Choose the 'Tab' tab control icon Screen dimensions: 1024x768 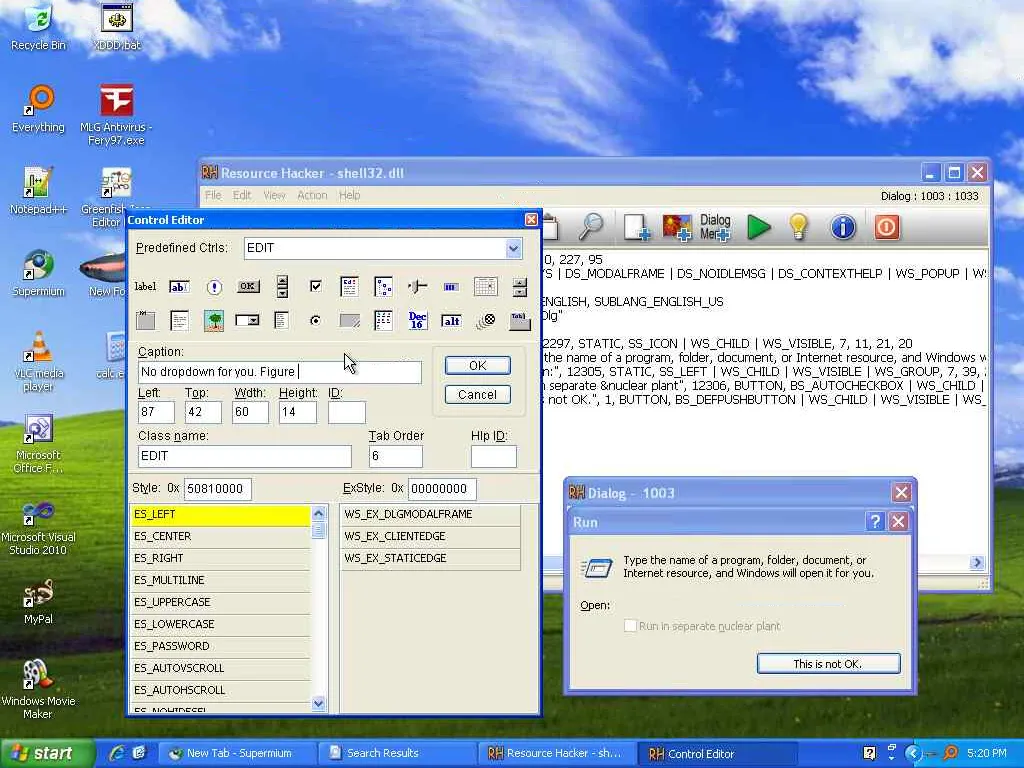tap(519, 320)
